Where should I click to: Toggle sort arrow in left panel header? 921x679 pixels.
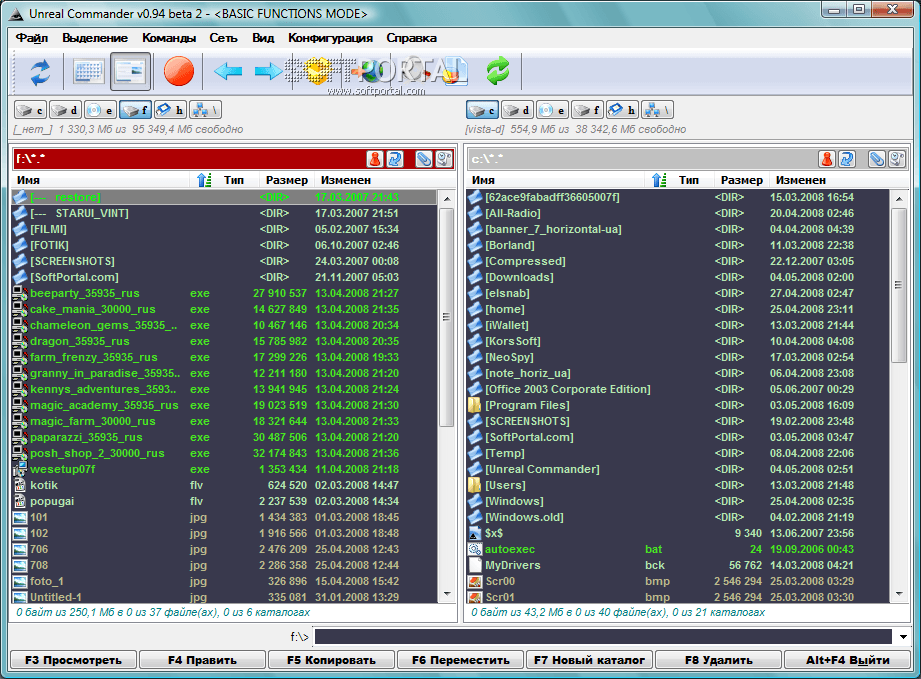204,180
